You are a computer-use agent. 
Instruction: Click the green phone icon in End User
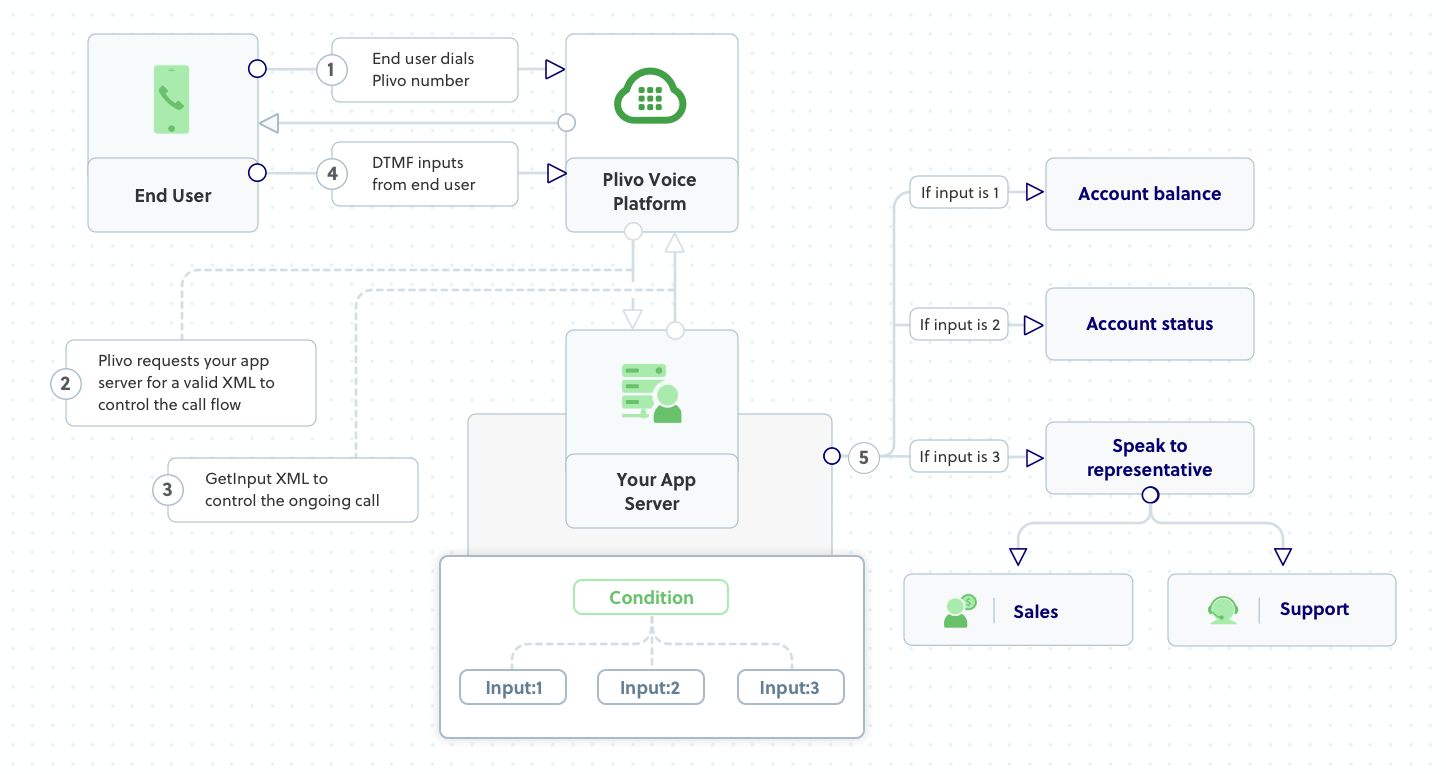172,99
